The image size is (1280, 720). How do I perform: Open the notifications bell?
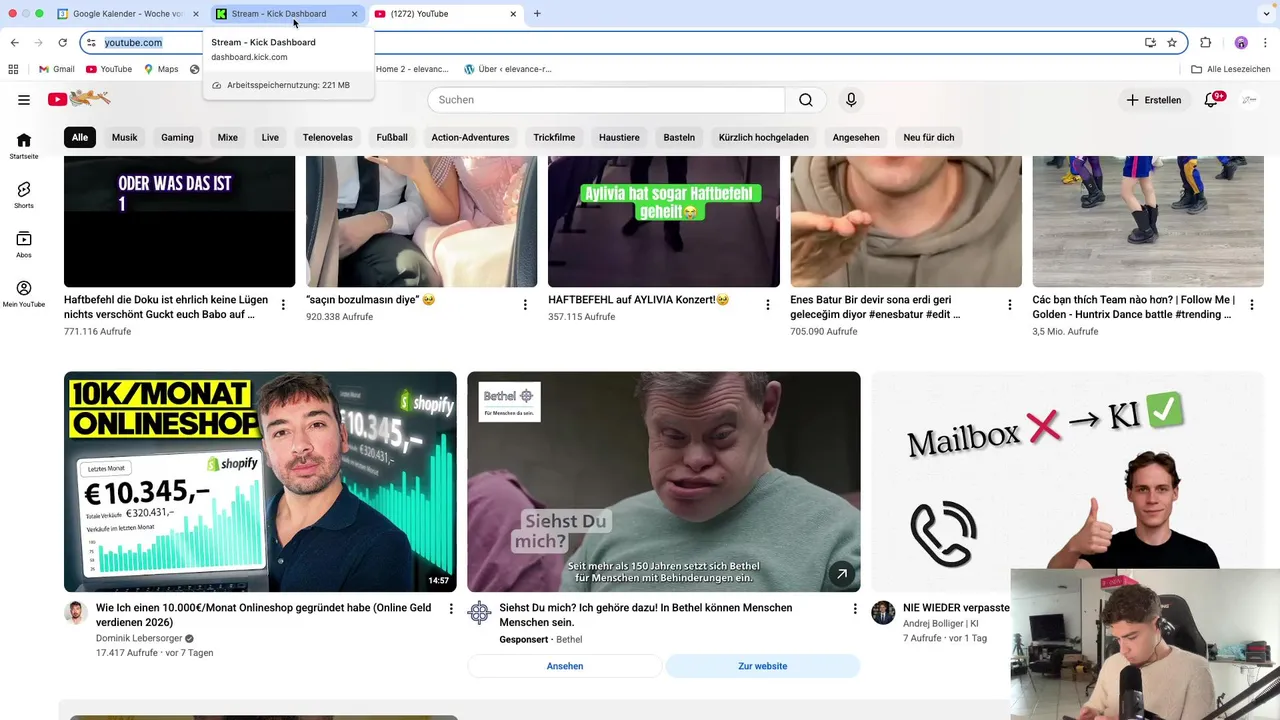(1211, 100)
